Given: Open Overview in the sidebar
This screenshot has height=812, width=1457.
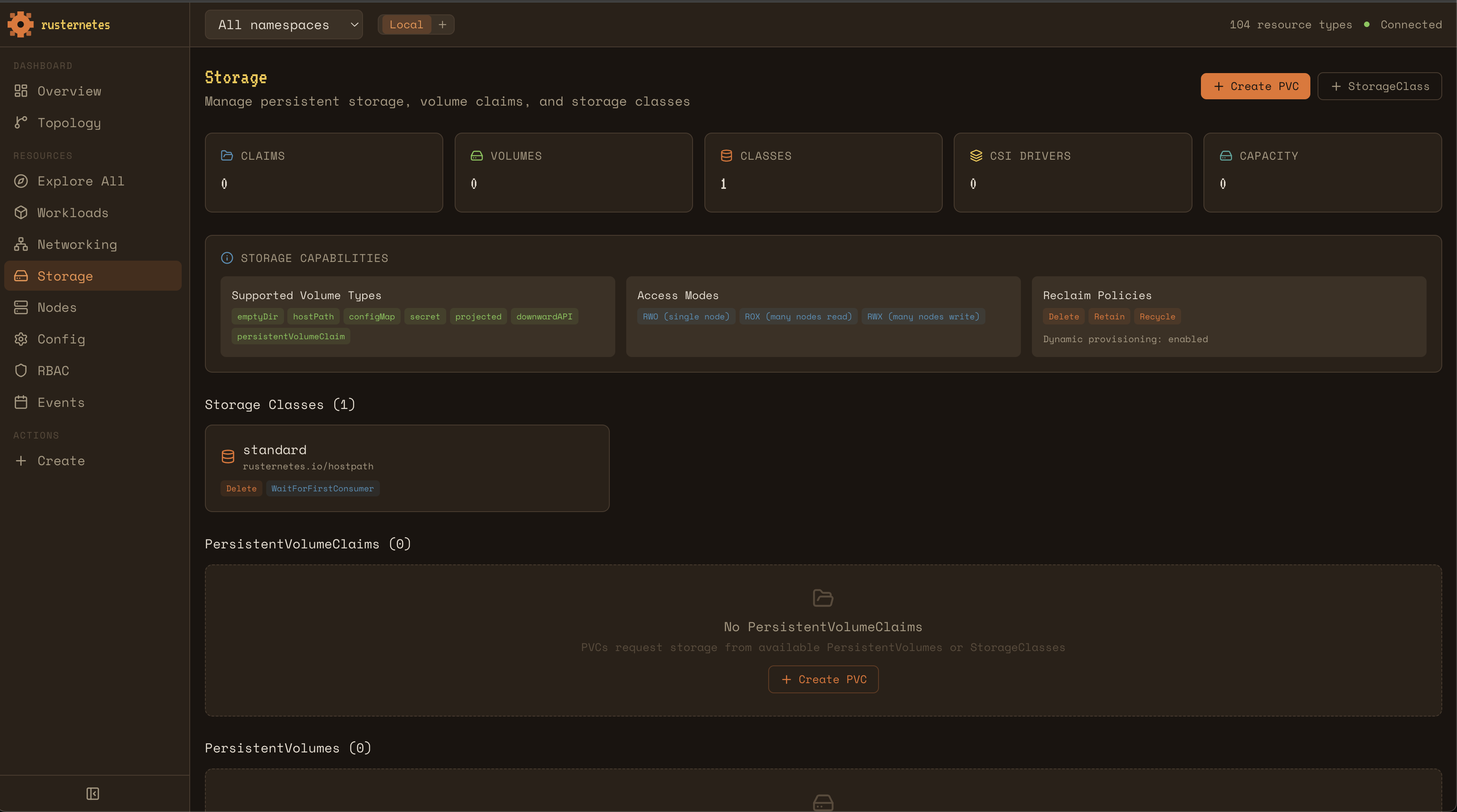Looking at the screenshot, I should pyautogui.click(x=69, y=91).
